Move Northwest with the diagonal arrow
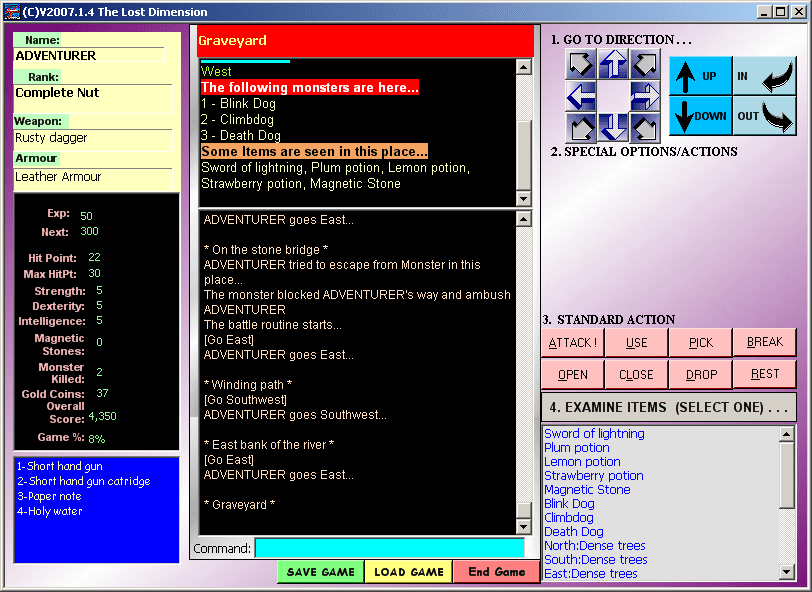Viewport: 812px width, 592px height. tap(581, 66)
